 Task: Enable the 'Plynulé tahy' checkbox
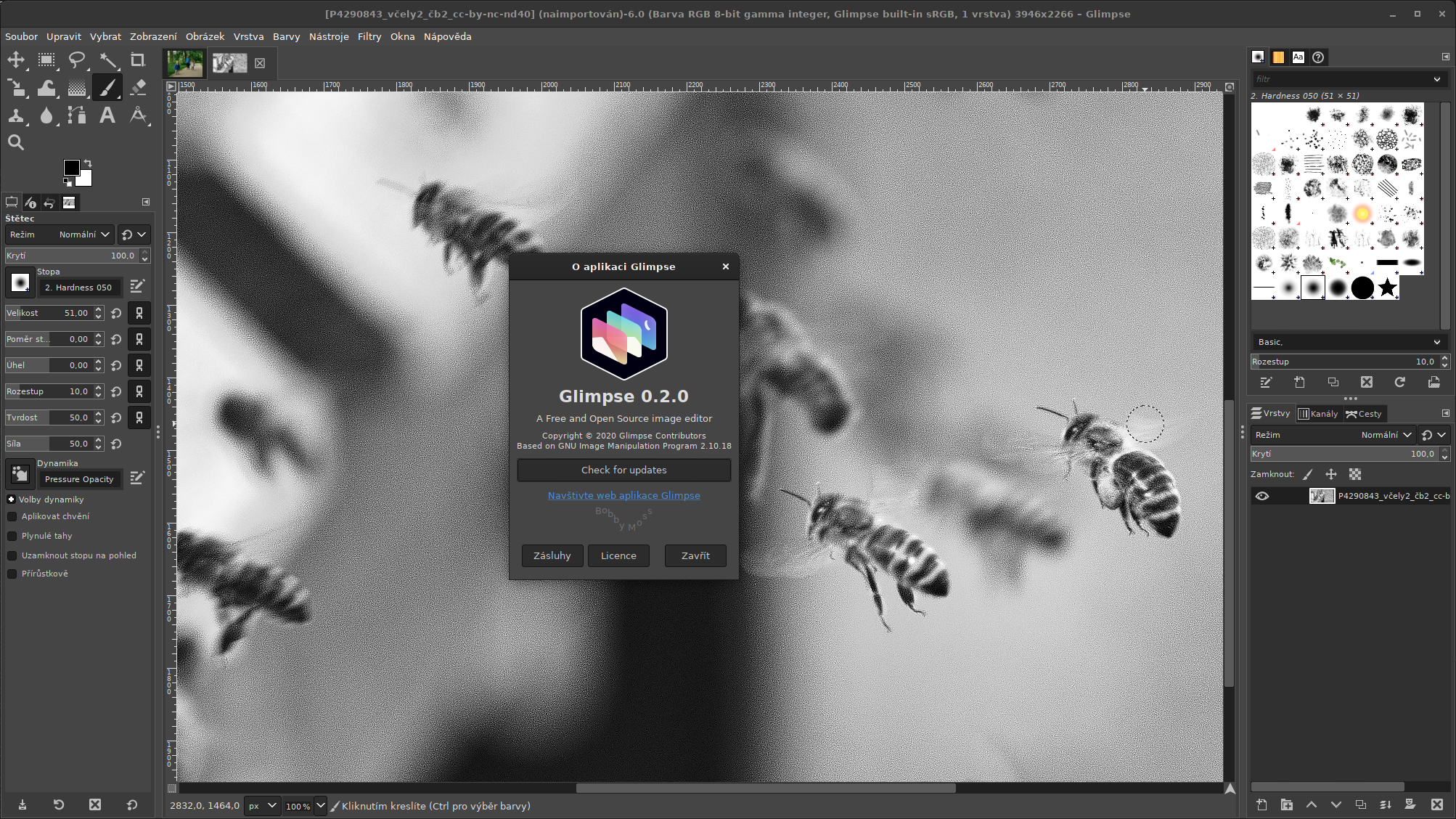pyautogui.click(x=12, y=536)
